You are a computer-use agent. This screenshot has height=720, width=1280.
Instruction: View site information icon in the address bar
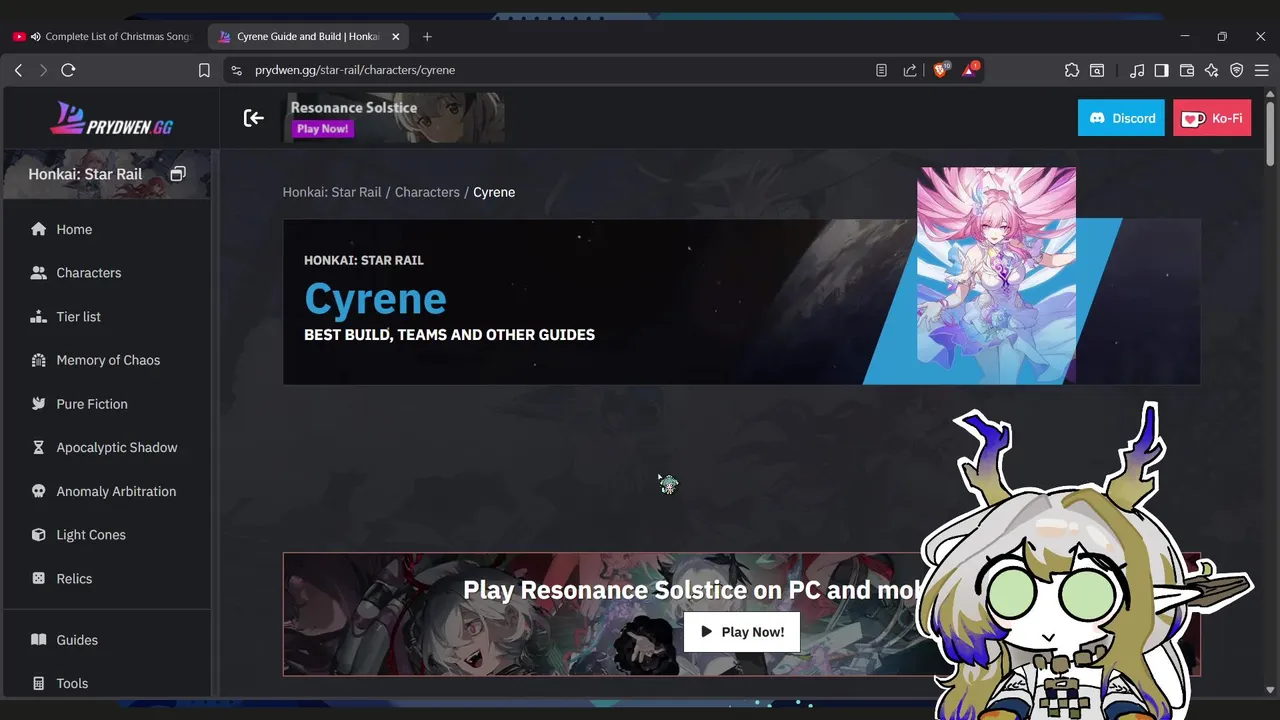point(236,70)
